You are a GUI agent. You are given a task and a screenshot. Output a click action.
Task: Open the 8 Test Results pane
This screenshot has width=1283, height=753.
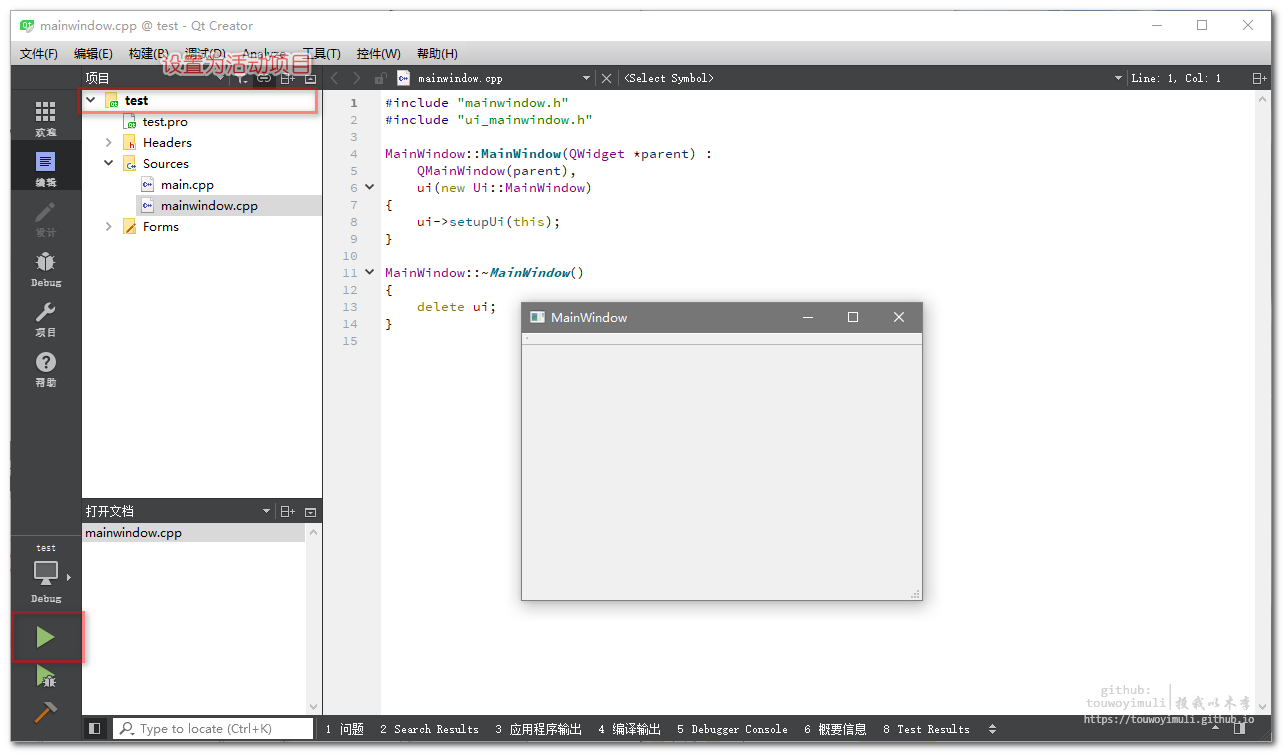(x=926, y=729)
